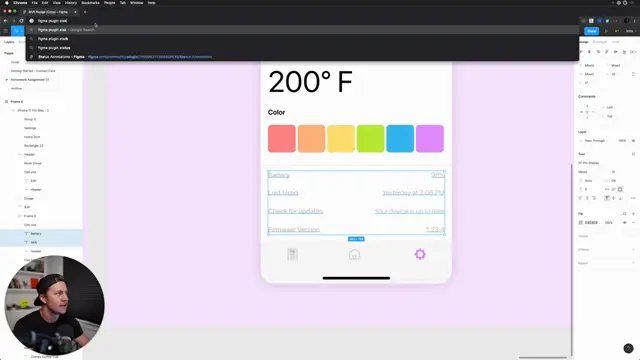The height and width of the screenshot is (360, 640).
Task: Click the help button in bottom corner
Action: (x=628, y=348)
